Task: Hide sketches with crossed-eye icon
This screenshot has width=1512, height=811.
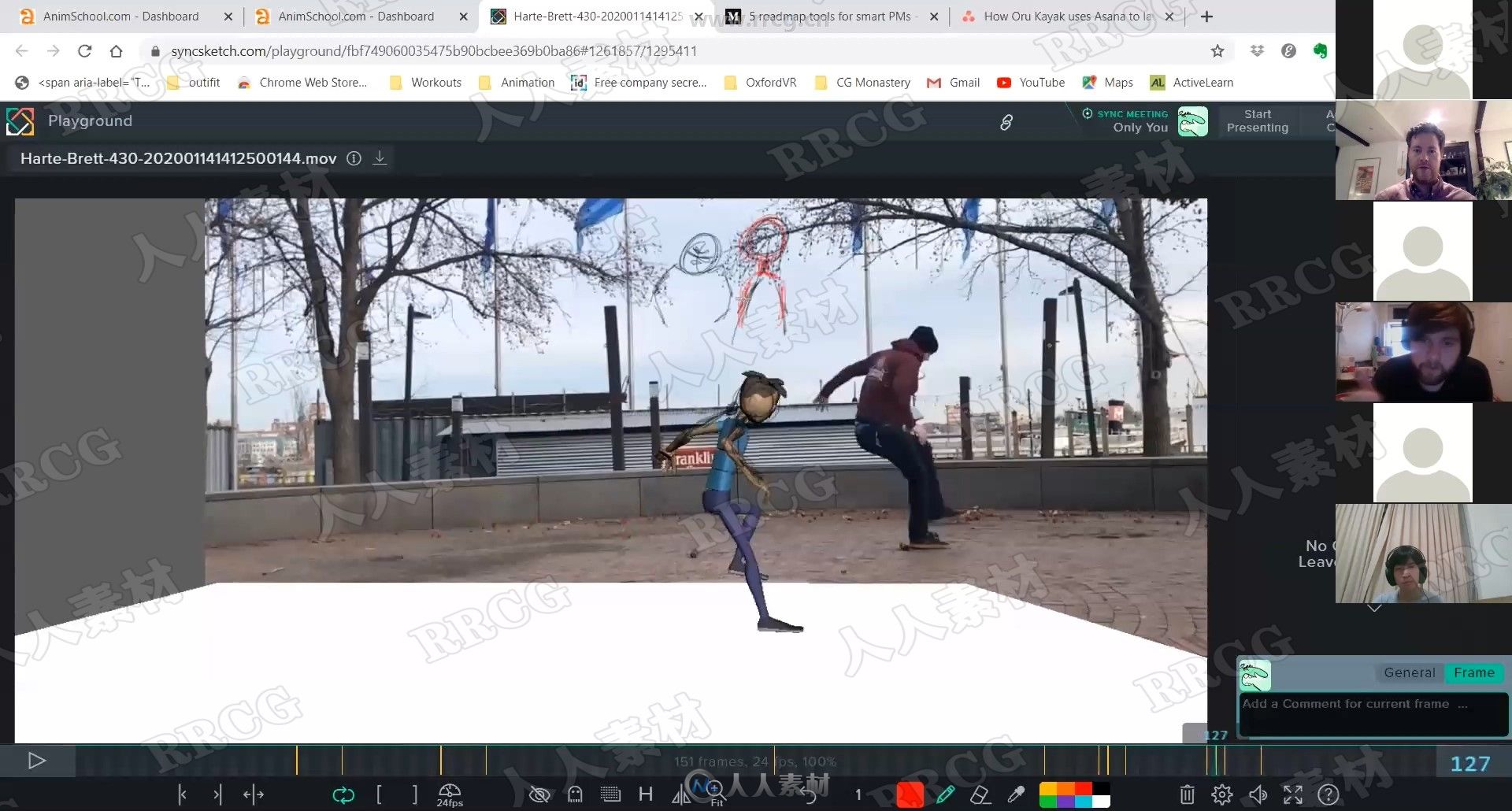Action: click(x=539, y=795)
